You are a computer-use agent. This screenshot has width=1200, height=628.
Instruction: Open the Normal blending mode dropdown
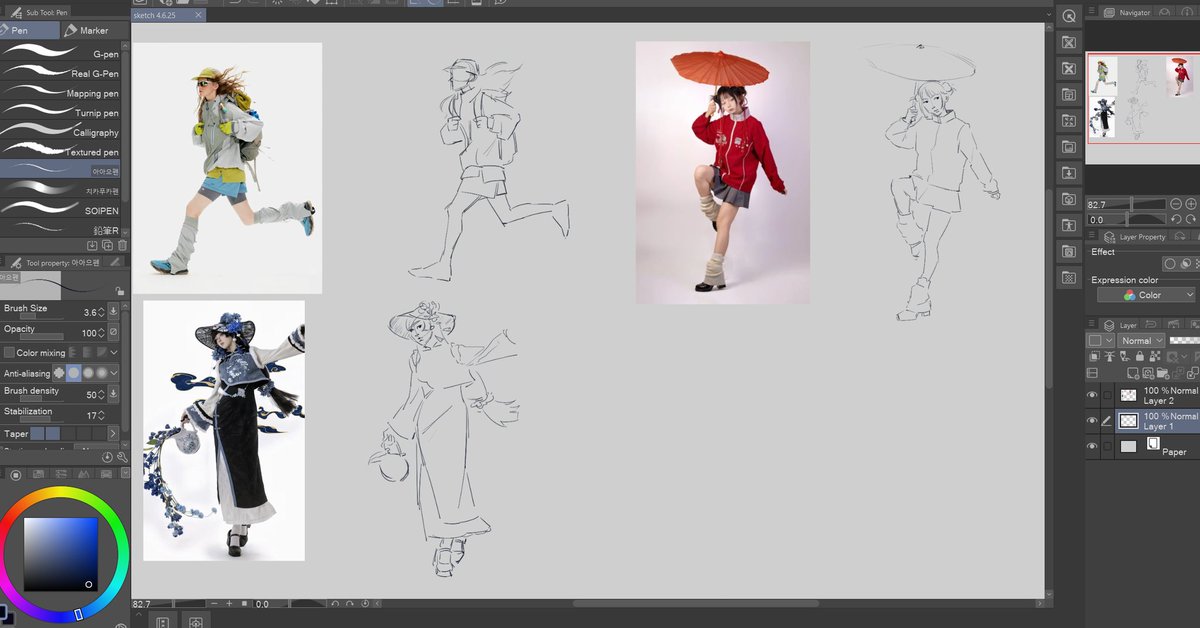[1141, 340]
